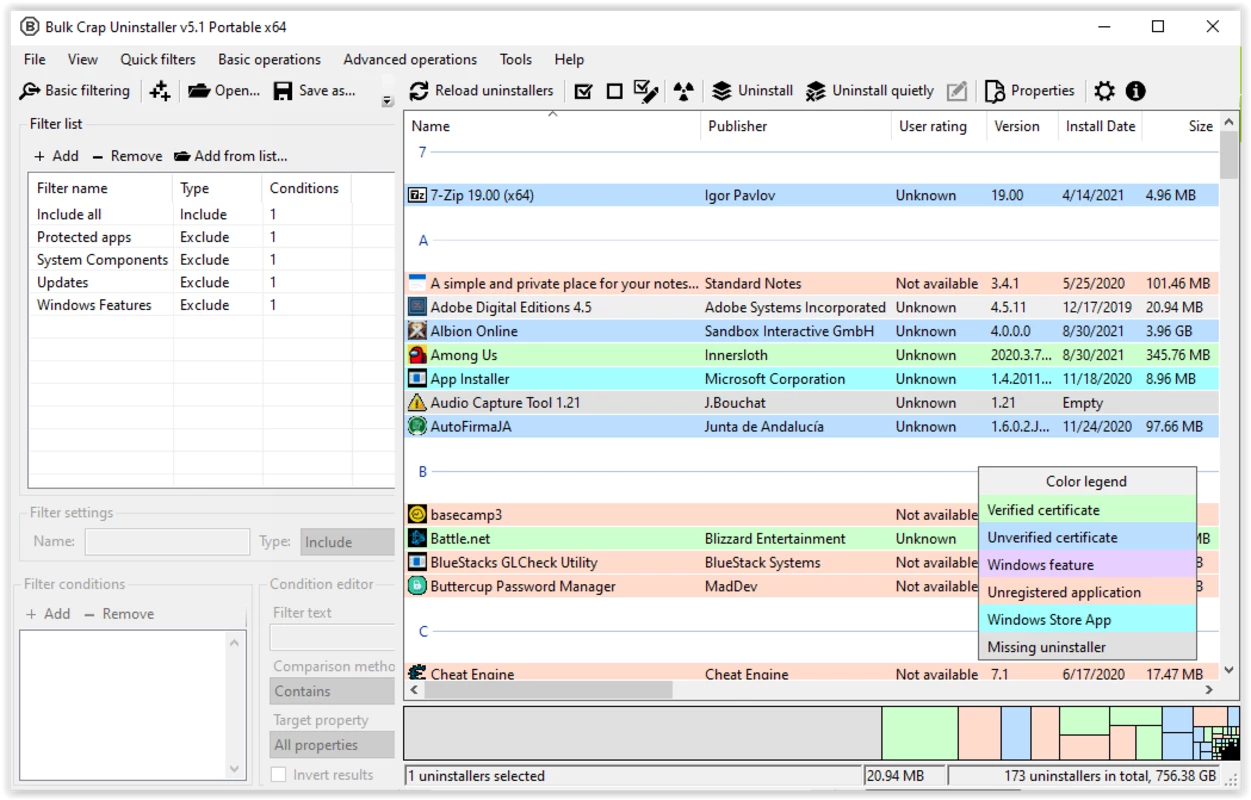Viewport: 1251px width, 800px height.
Task: Click Add from list... button
Action: point(230,156)
